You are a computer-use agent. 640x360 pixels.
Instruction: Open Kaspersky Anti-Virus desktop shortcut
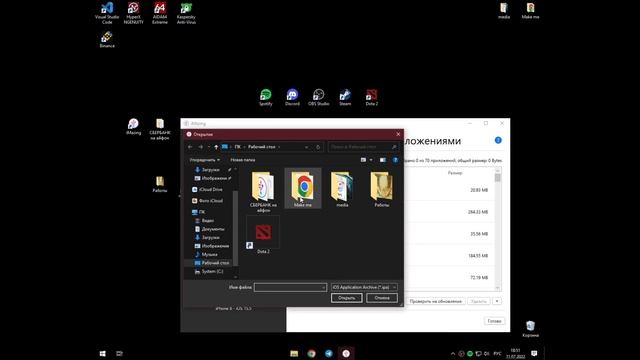click(186, 13)
